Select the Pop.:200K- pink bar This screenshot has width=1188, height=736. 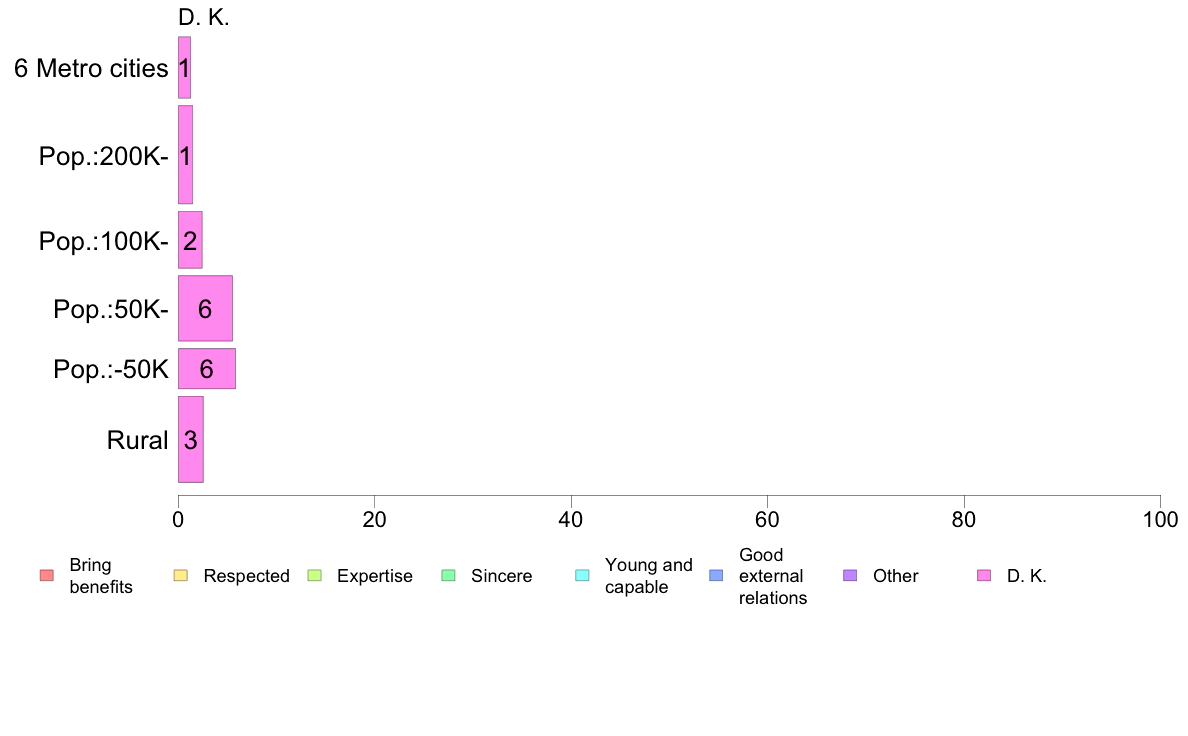pyautogui.click(x=186, y=155)
